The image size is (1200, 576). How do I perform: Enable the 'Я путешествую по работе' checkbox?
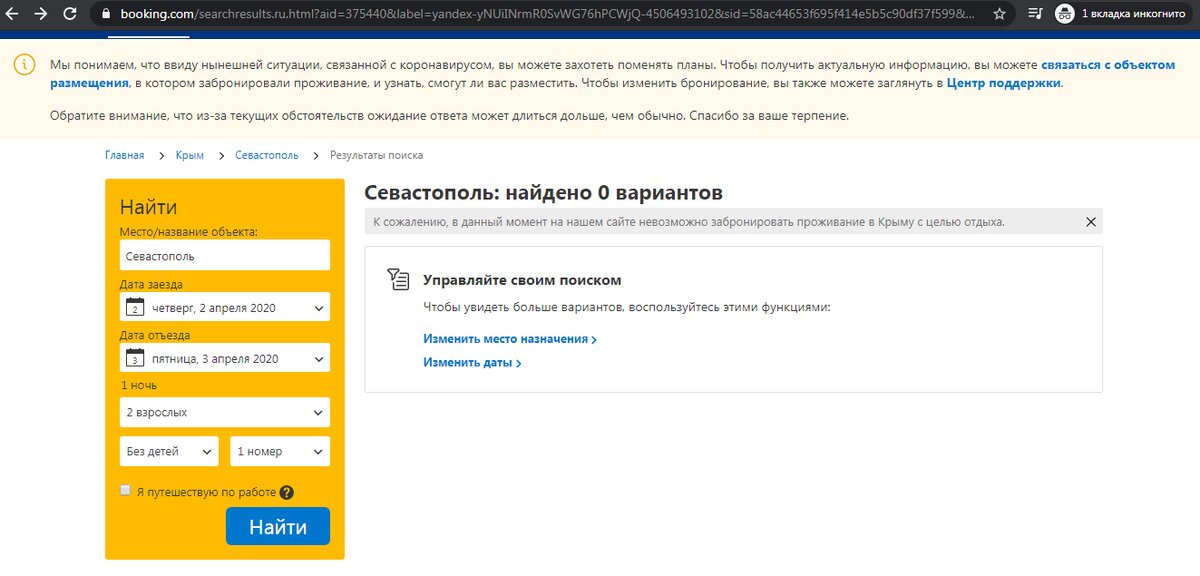(125, 490)
